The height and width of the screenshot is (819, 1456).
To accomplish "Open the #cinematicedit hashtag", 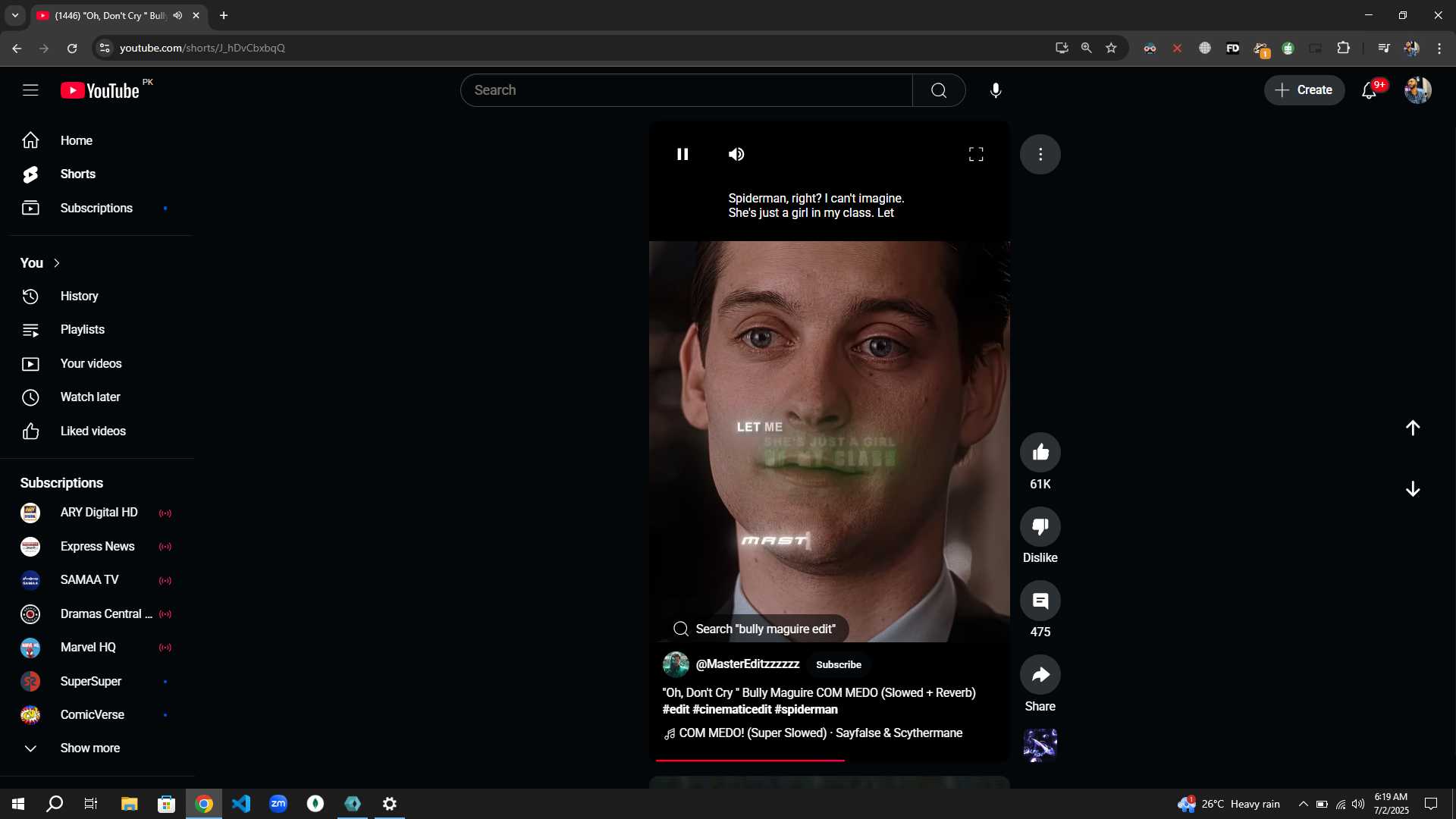I will point(732,709).
